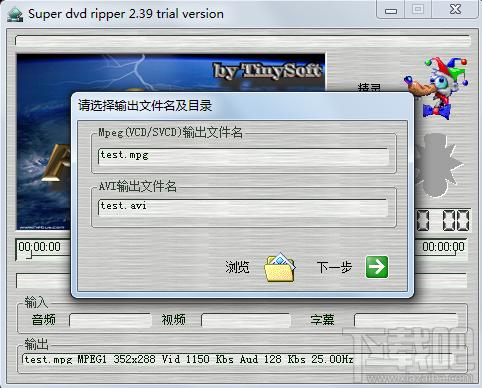This screenshot has height=388, width=482.
Task: Edit the AVI output filename field test.avi
Action: (x=243, y=207)
